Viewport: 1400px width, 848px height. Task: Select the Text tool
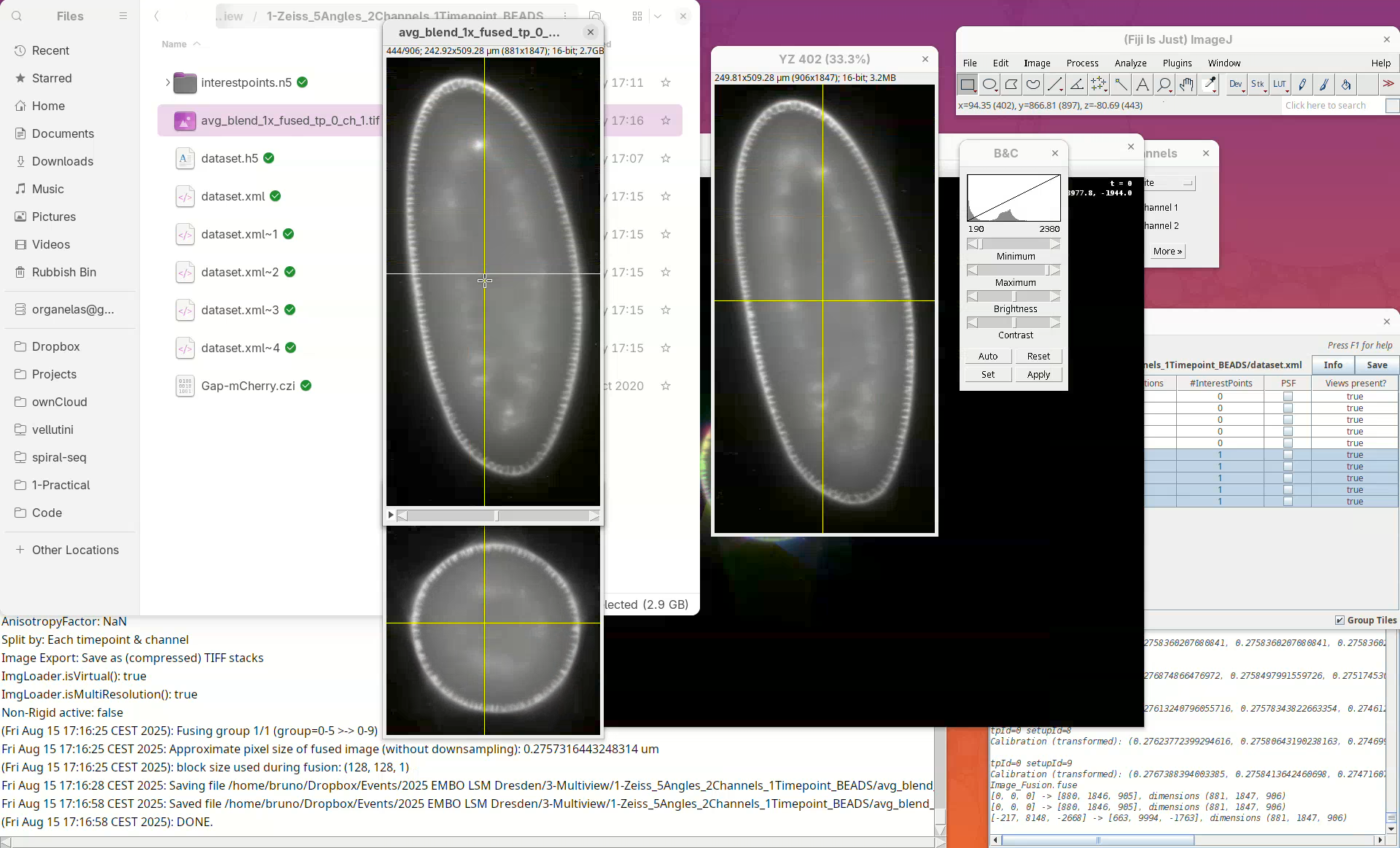[x=1143, y=85]
